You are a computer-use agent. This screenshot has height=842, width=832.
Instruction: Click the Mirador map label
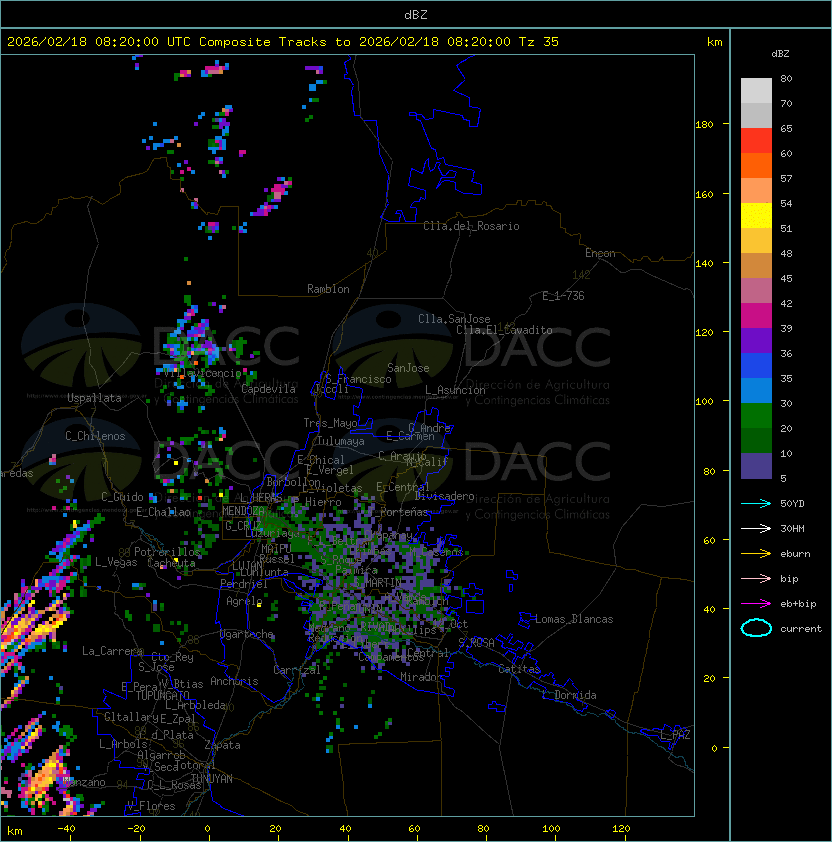[421, 677]
